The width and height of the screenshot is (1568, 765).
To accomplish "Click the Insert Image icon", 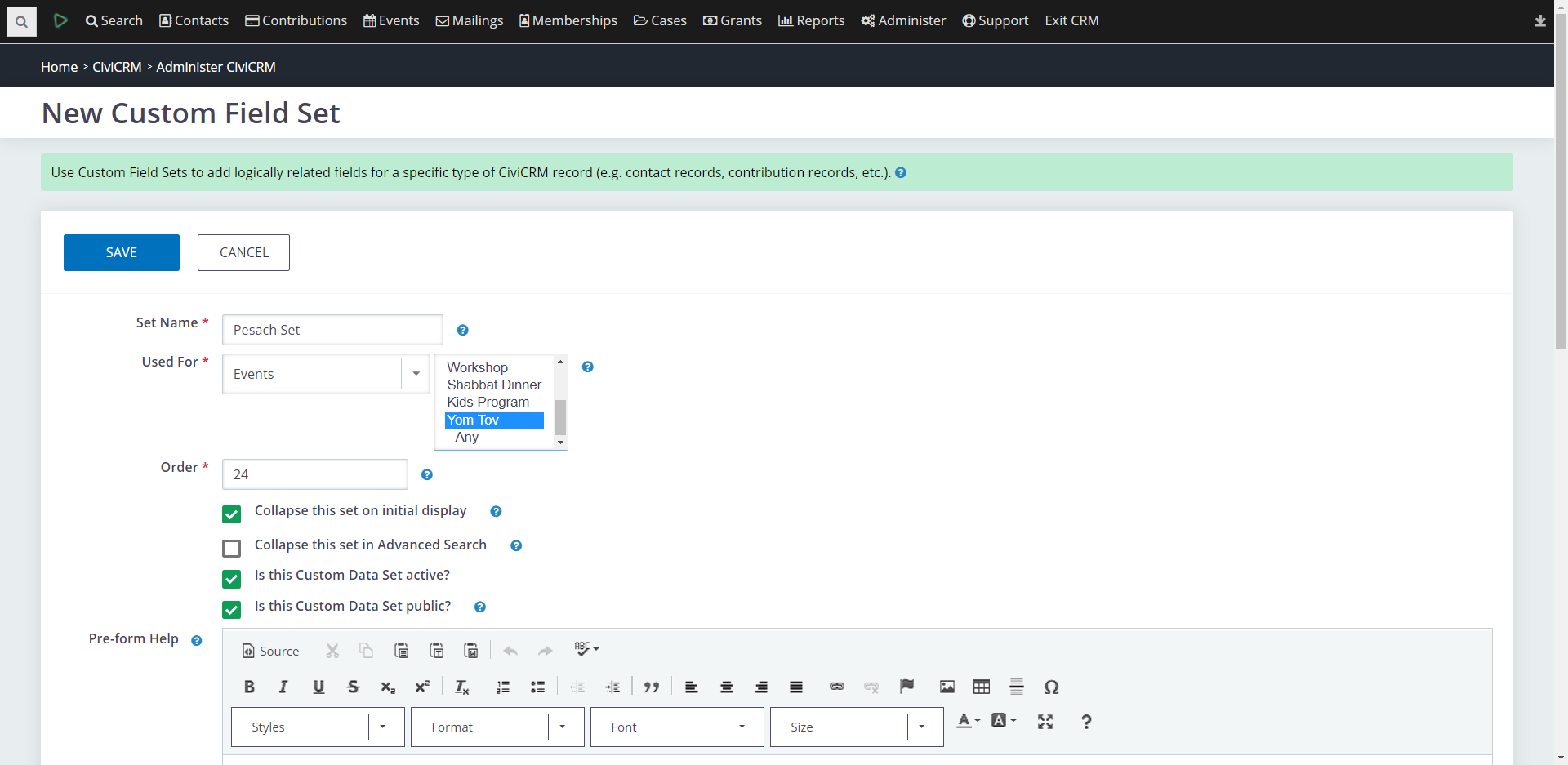I will (x=947, y=687).
